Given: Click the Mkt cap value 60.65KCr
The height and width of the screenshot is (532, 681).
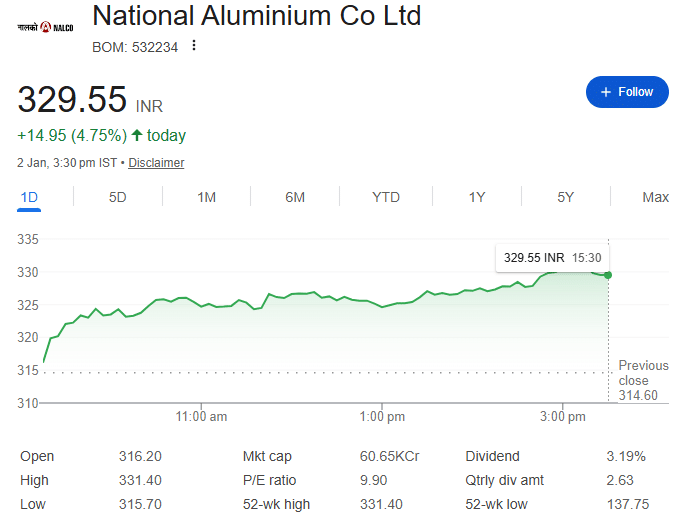Looking at the screenshot, I should [389, 456].
